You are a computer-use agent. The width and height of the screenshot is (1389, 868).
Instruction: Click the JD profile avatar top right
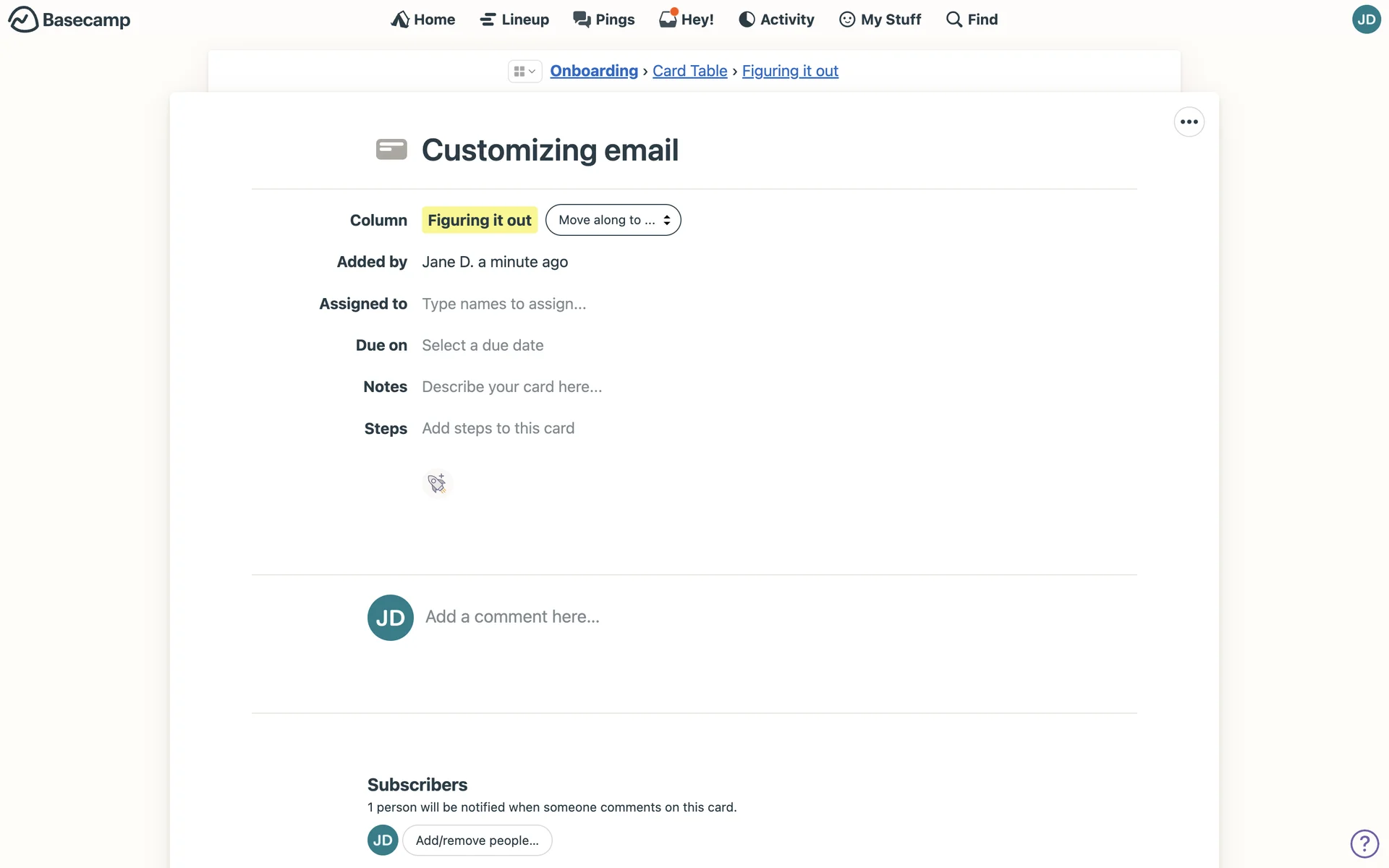point(1366,20)
